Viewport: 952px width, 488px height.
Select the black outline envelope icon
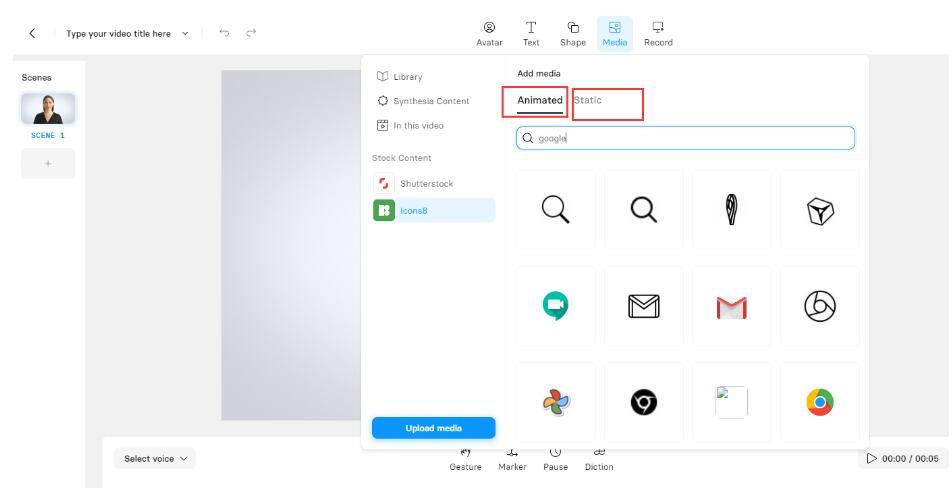click(x=644, y=306)
